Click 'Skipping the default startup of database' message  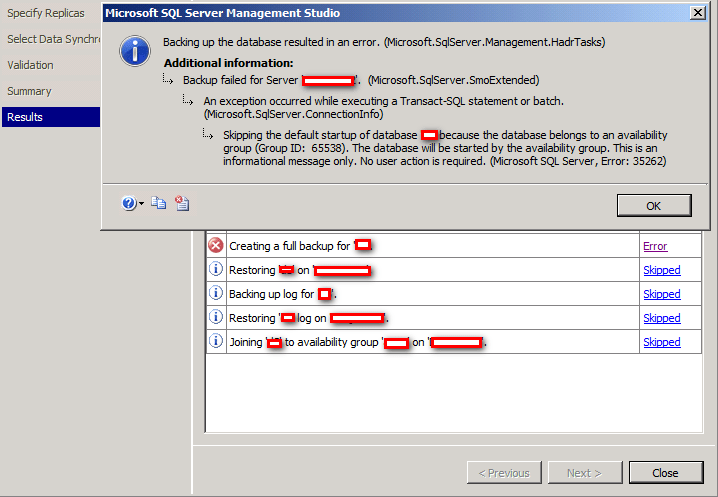point(445,148)
